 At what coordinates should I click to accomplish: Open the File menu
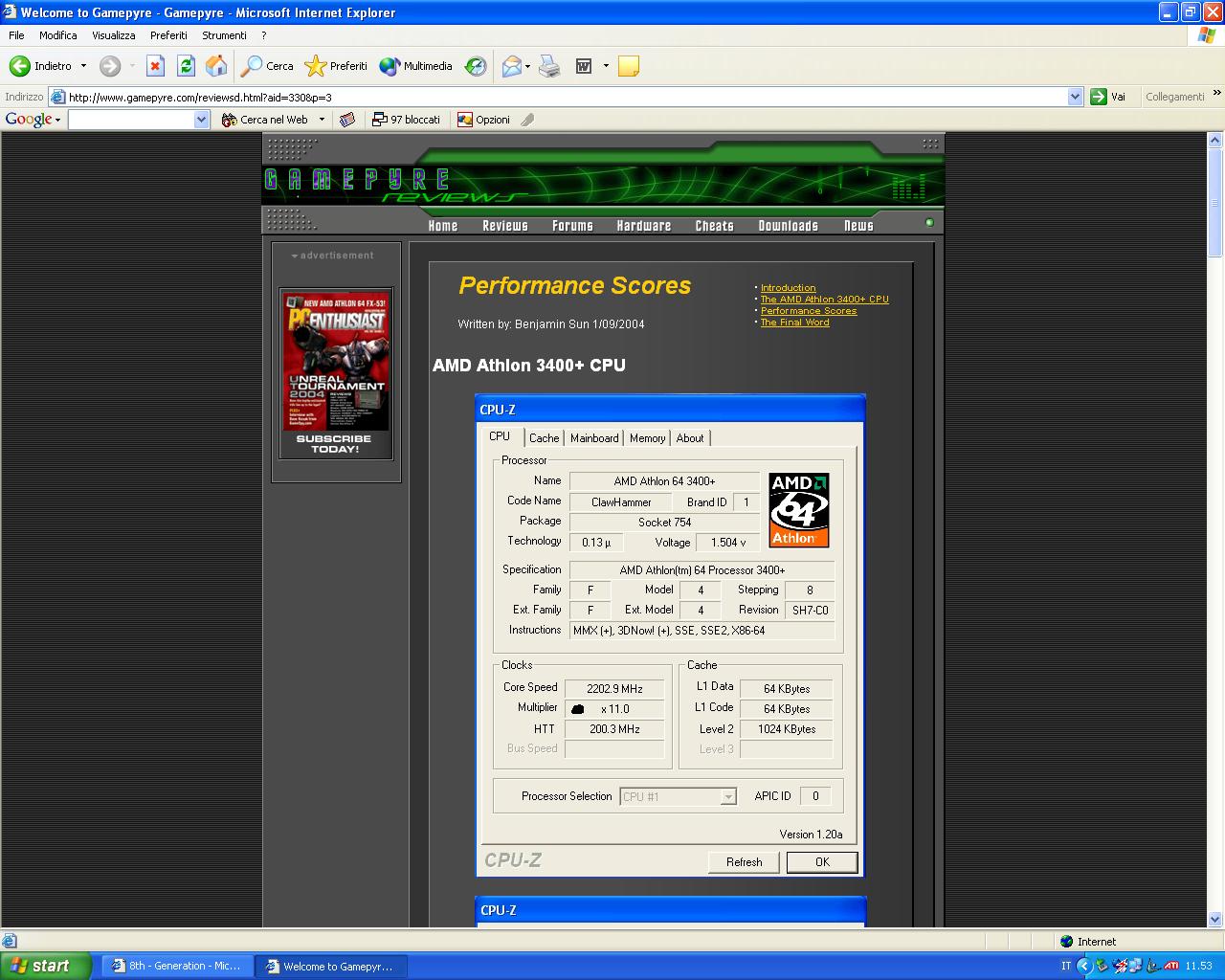coord(16,35)
